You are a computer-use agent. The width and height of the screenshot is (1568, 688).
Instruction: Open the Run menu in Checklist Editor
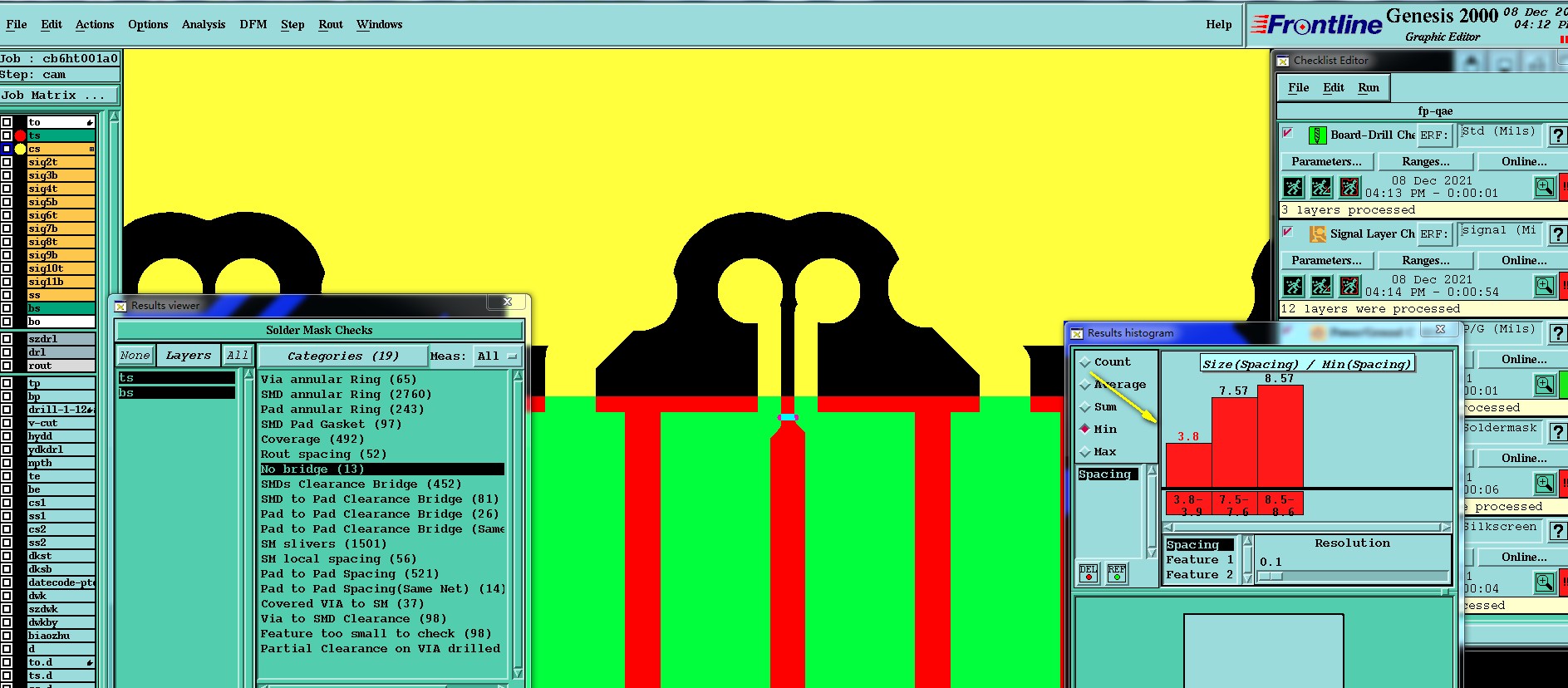tap(1369, 87)
